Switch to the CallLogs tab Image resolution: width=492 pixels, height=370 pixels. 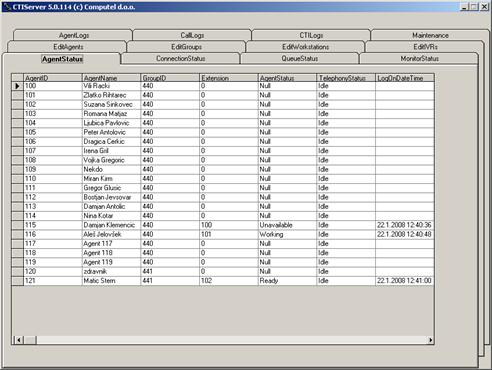point(192,35)
